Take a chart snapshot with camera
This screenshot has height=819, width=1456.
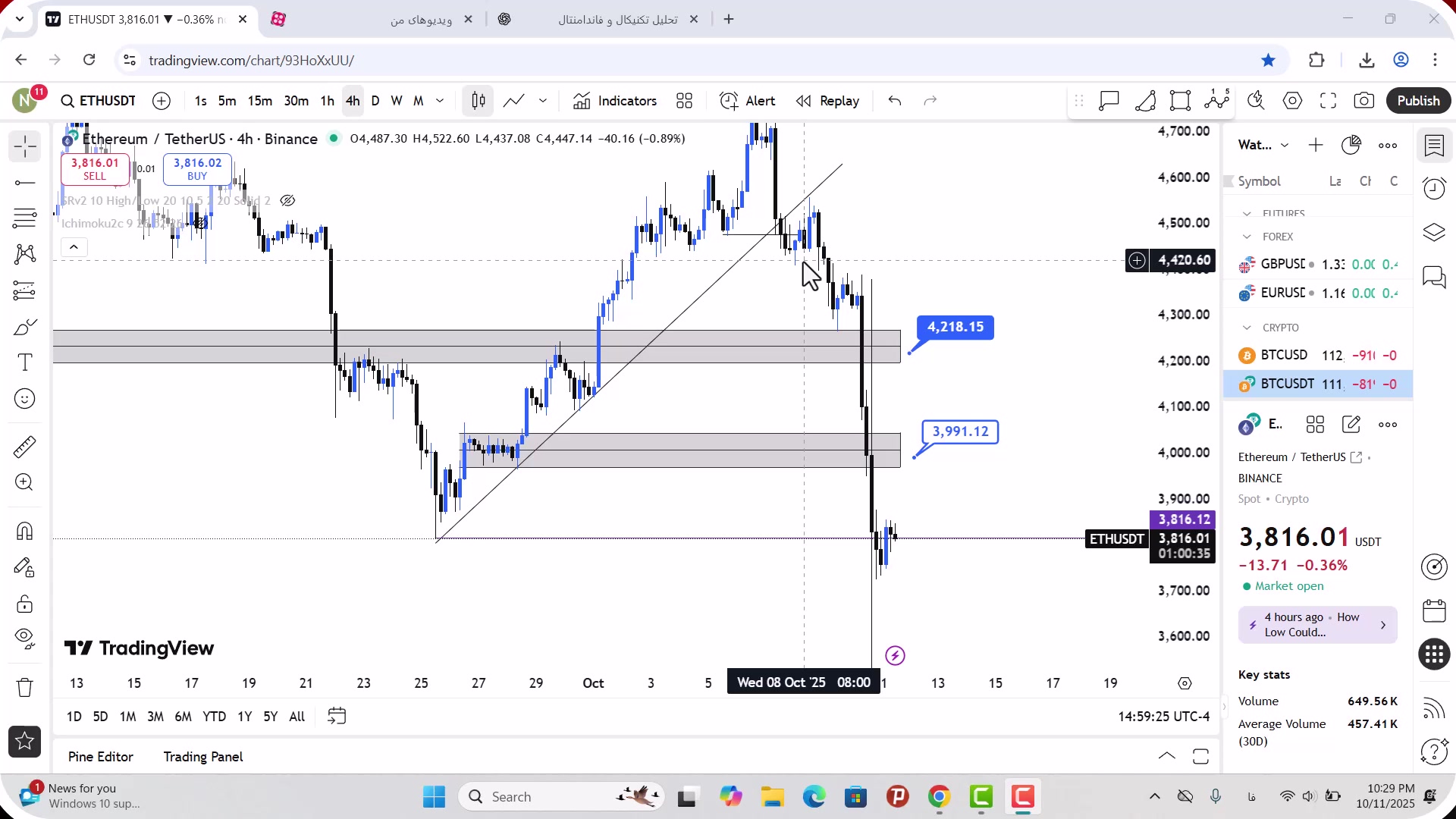tap(1364, 101)
